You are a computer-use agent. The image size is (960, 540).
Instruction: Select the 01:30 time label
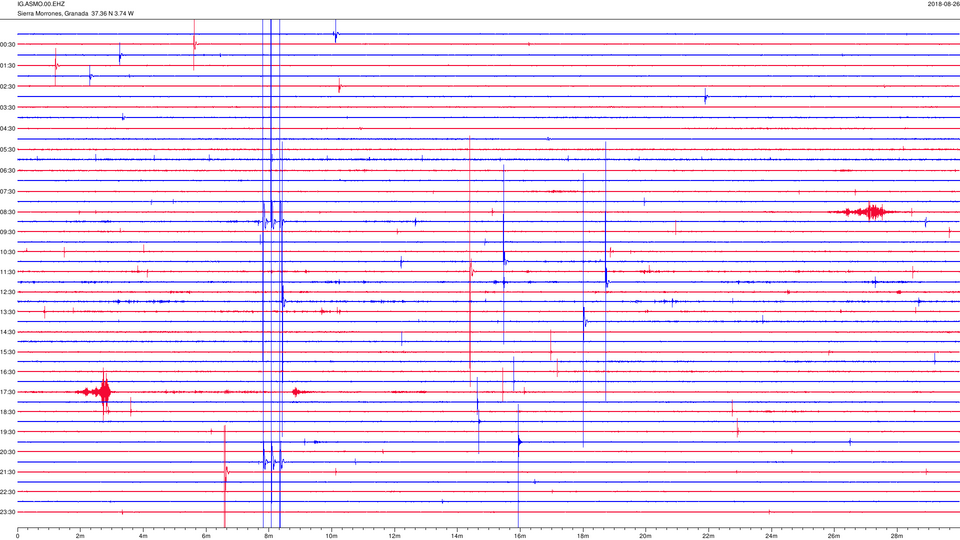tap(7, 66)
